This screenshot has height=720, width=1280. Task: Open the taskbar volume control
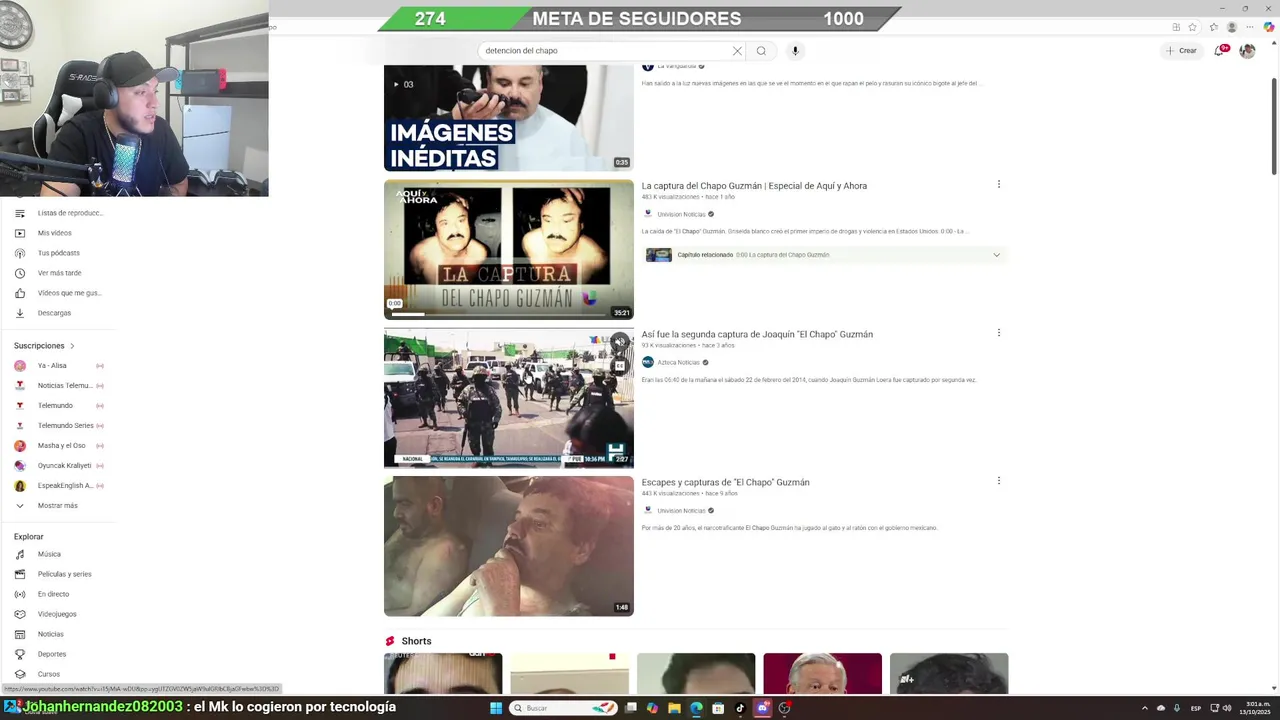[1228, 708]
